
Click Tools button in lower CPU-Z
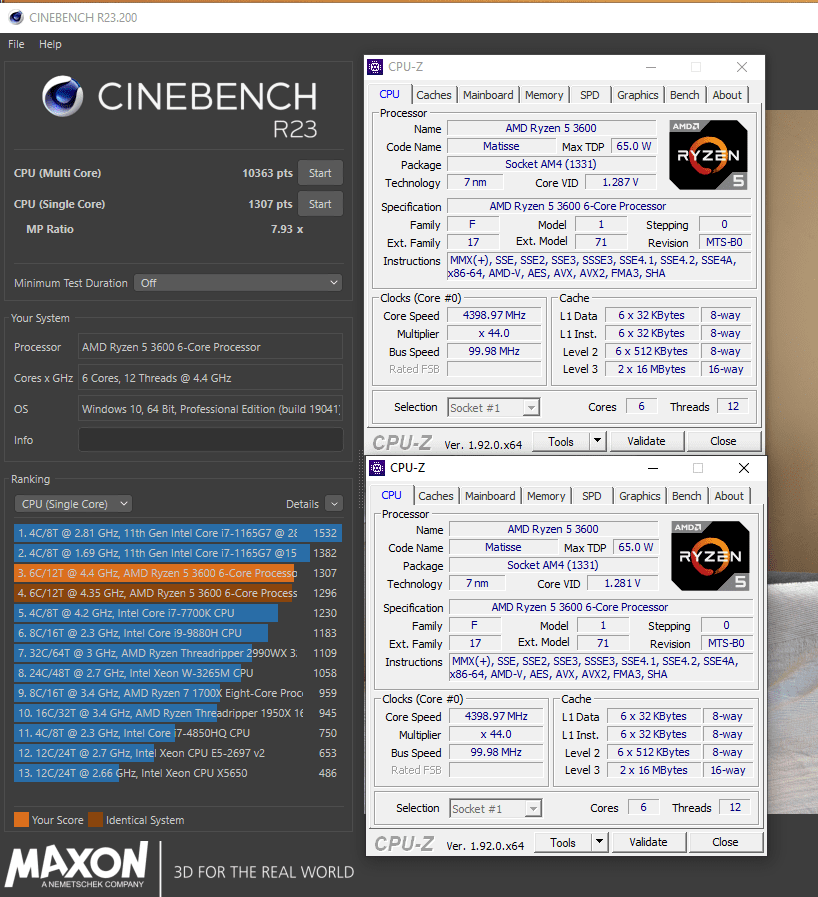point(562,843)
